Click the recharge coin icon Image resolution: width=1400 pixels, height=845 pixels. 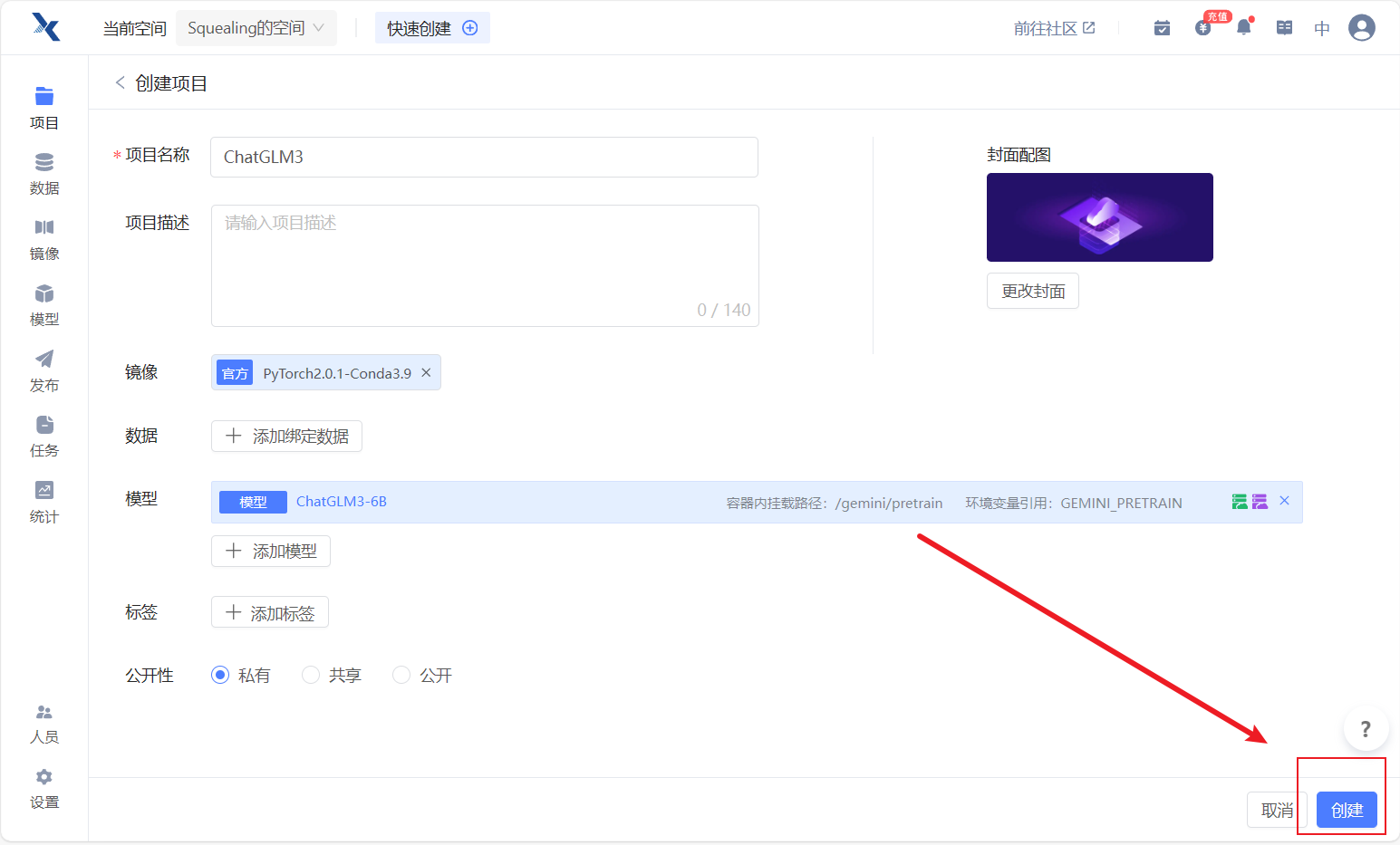point(1203,28)
